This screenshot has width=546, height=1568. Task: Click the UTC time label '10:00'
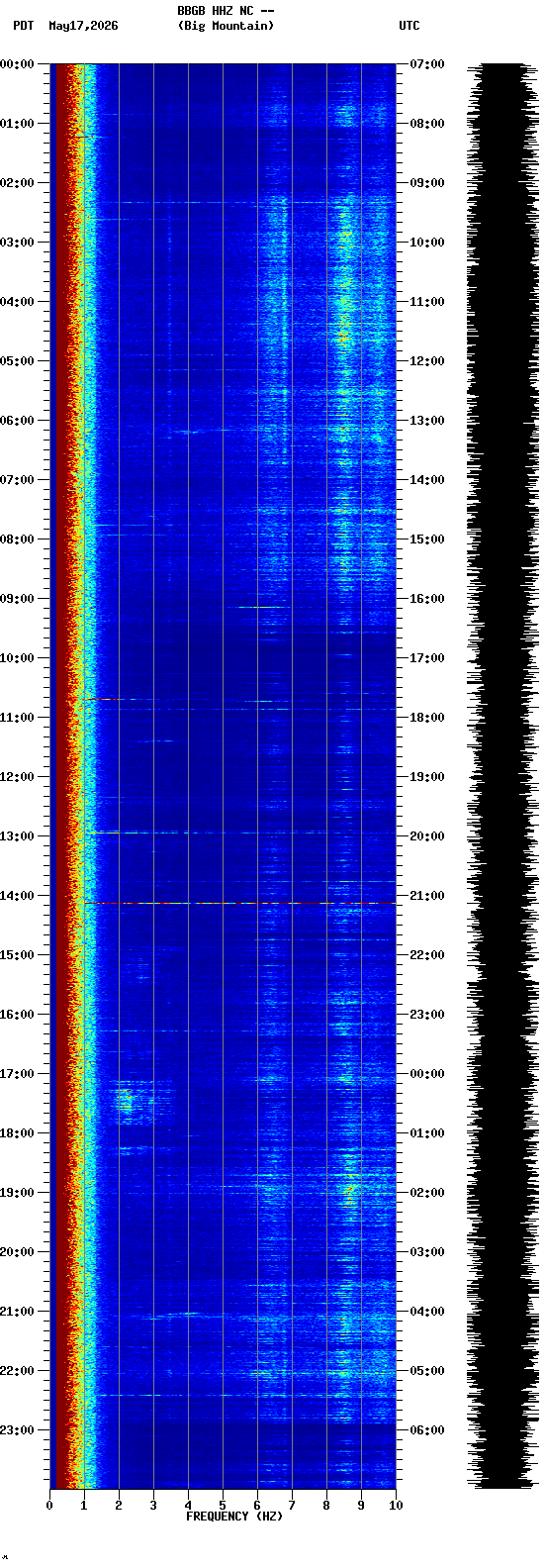(427, 243)
